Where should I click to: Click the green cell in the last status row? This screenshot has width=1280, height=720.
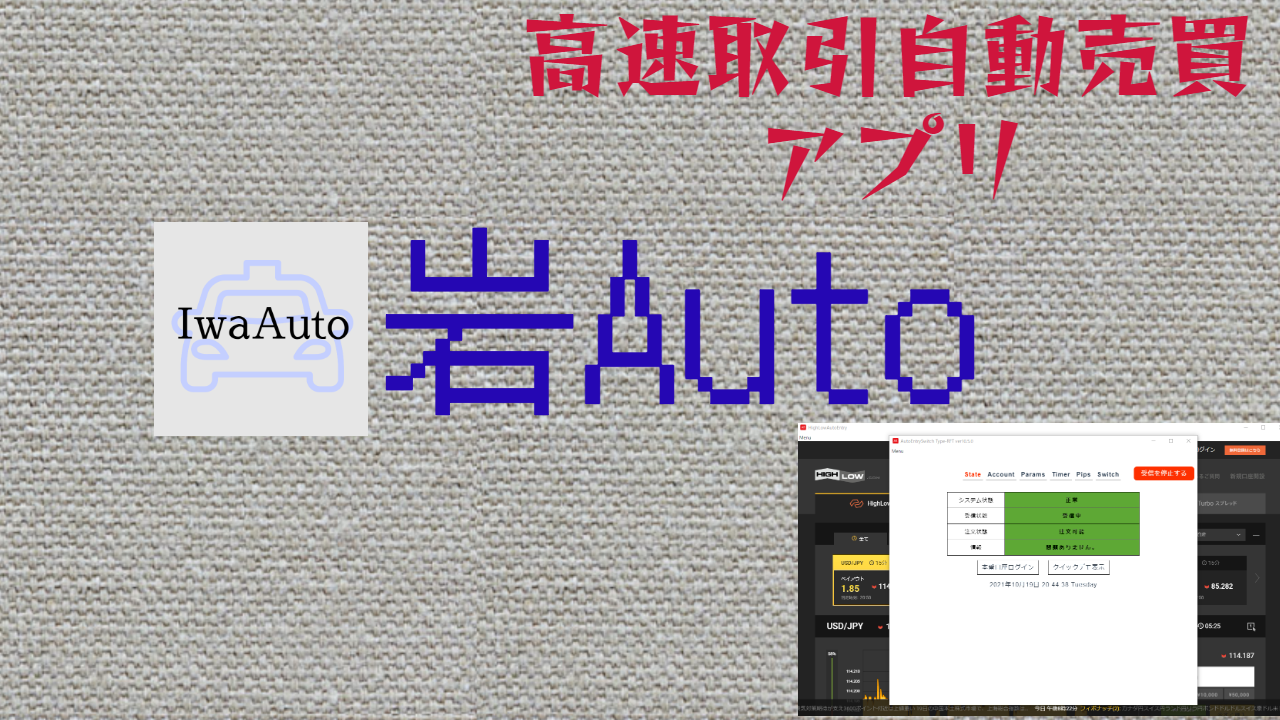1072,547
